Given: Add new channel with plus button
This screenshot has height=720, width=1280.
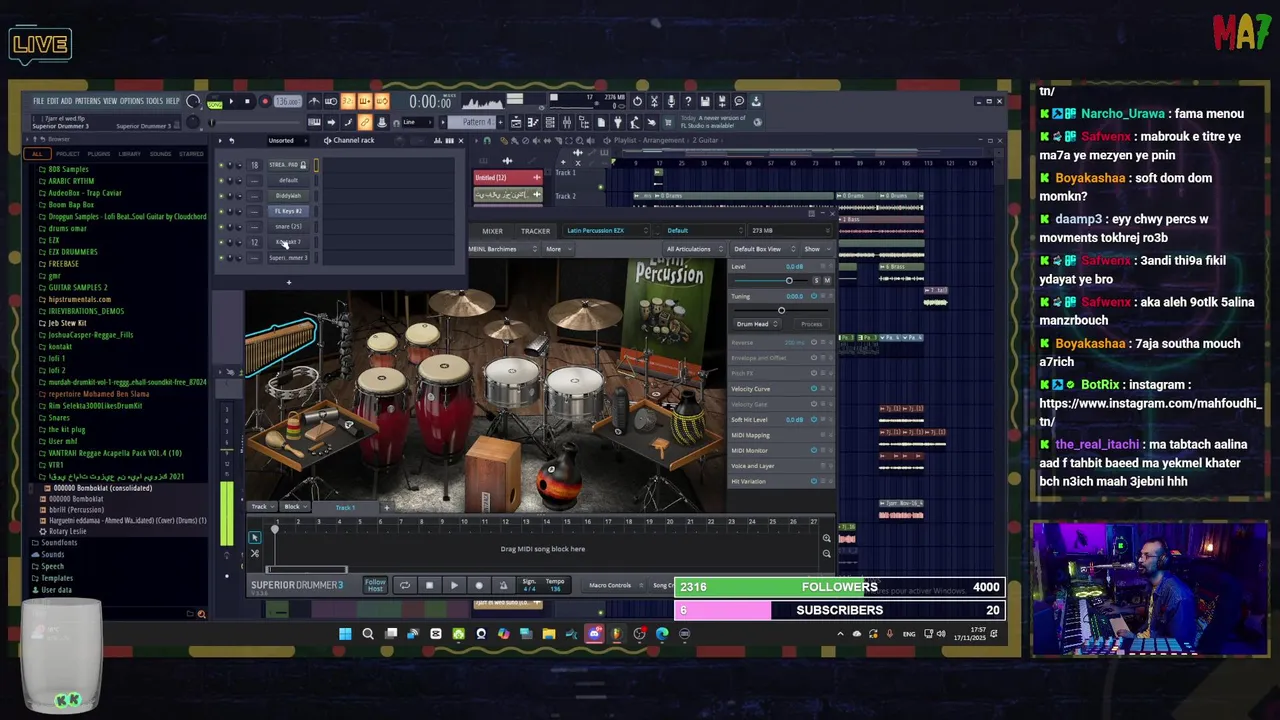Looking at the screenshot, I should pos(289,282).
